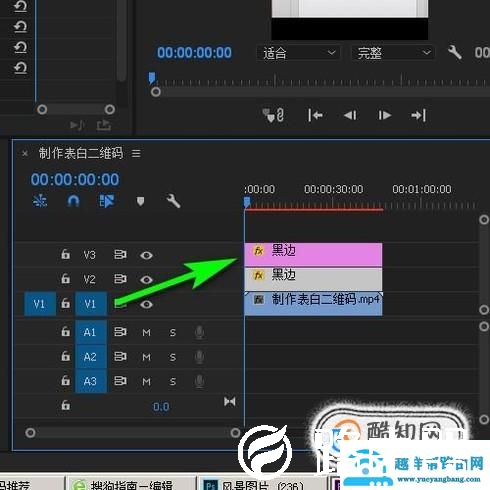
Task: Solo audio track A3
Action: point(173,382)
